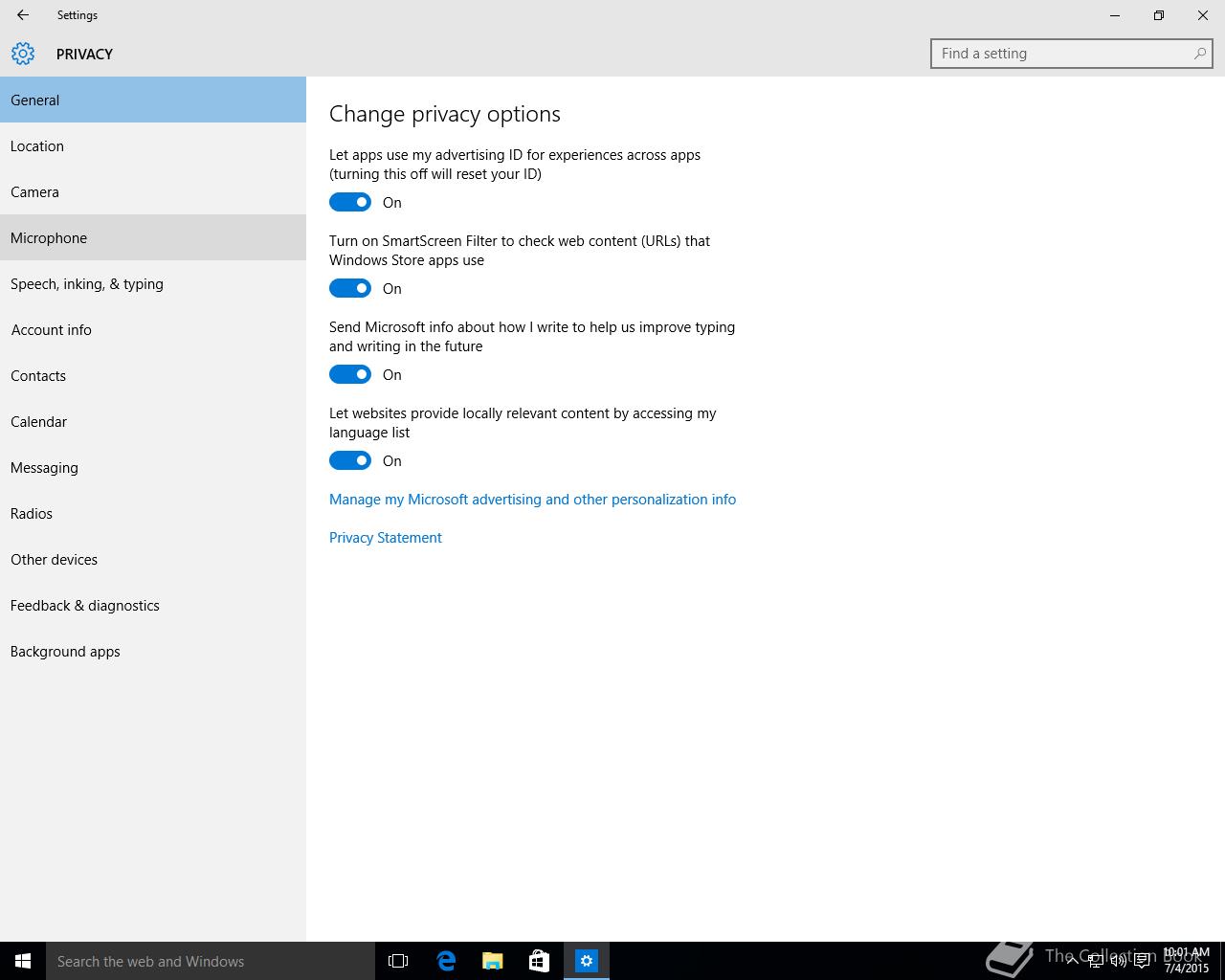Go to Calendar privacy settings

[x=153, y=421]
